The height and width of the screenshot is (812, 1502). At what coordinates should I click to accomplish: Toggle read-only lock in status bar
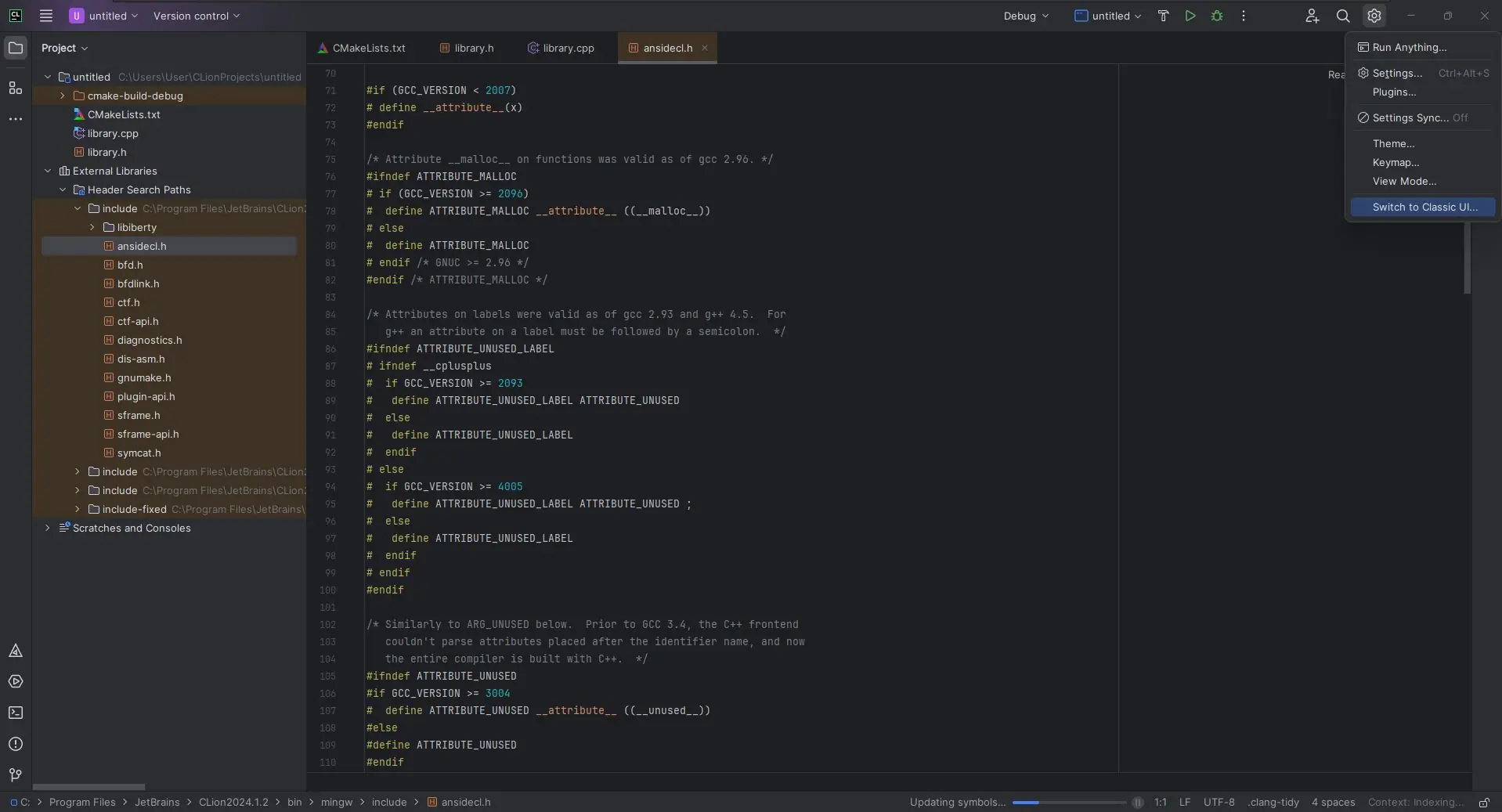pyautogui.click(x=1483, y=803)
